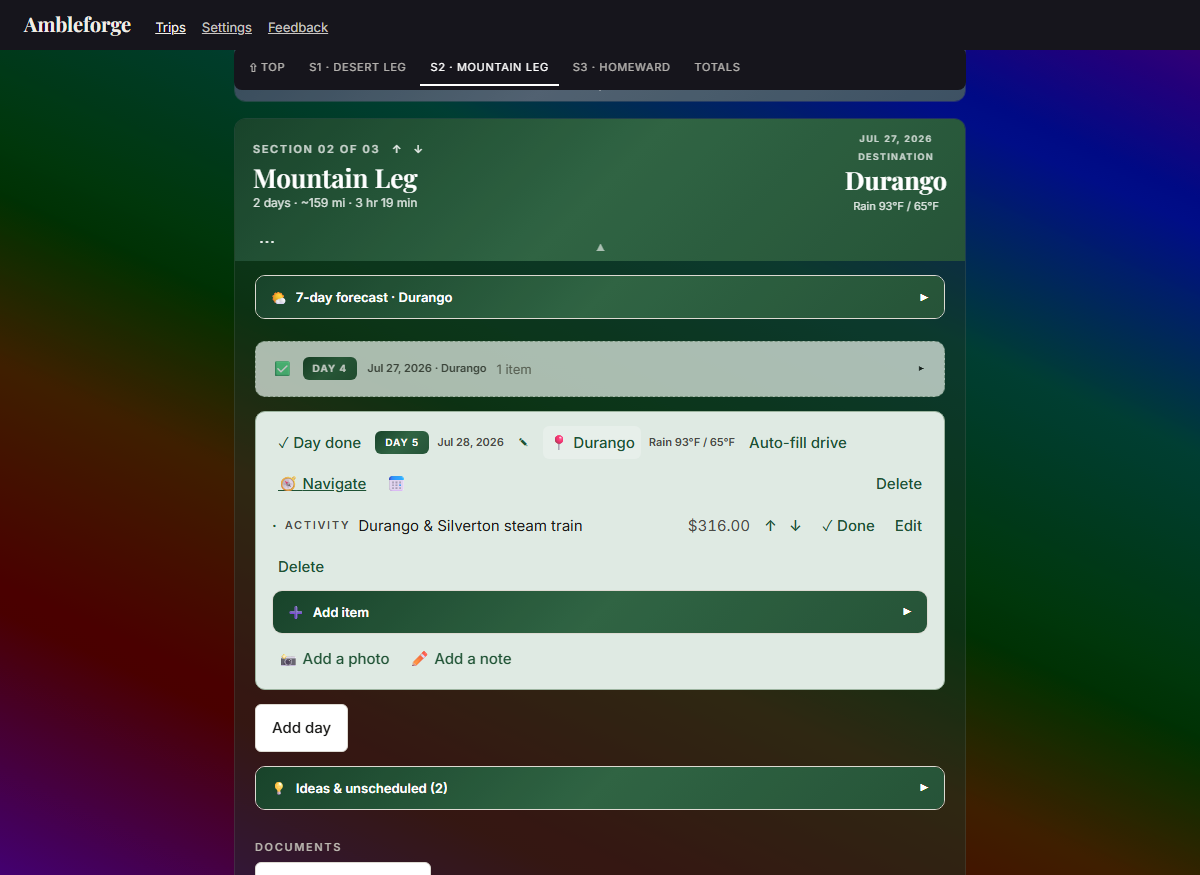Expand Ideas & unscheduled (2) section
This screenshot has width=1200, height=875.
(600, 788)
